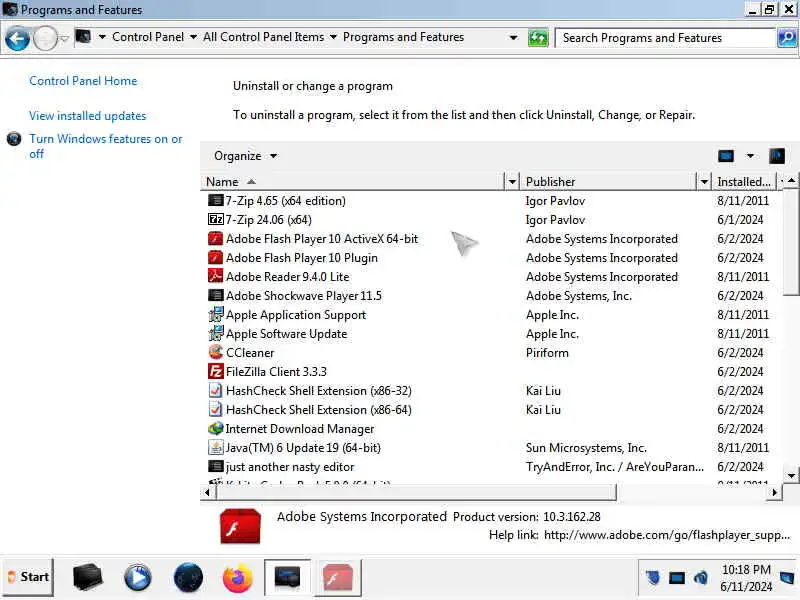Viewport: 800px width, 600px height.
Task: Click All Control Panel Items breadcrumb
Action: (263, 37)
